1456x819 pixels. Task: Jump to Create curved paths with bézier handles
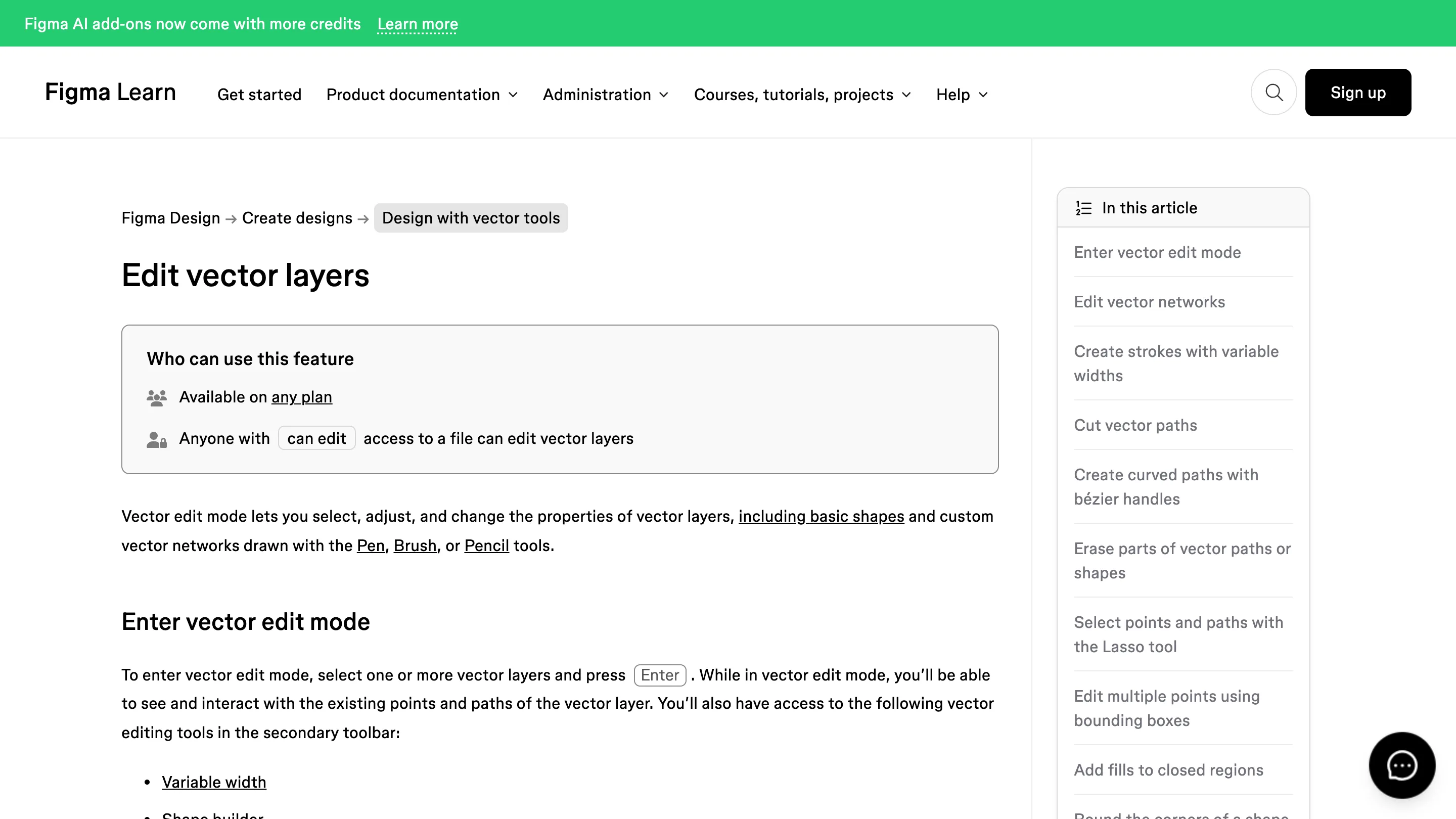(1165, 487)
